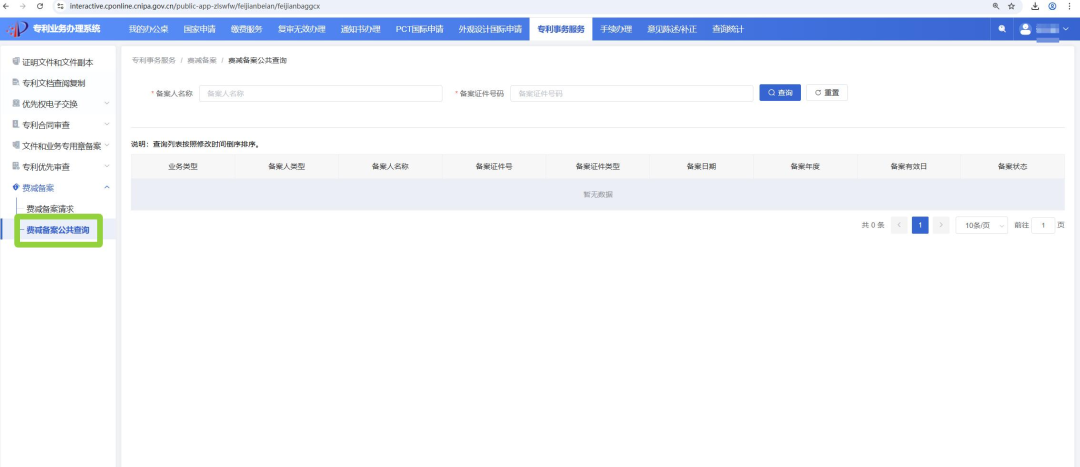
Task: Open 证明文件和文件副本 sidebar item
Action: click(57, 62)
